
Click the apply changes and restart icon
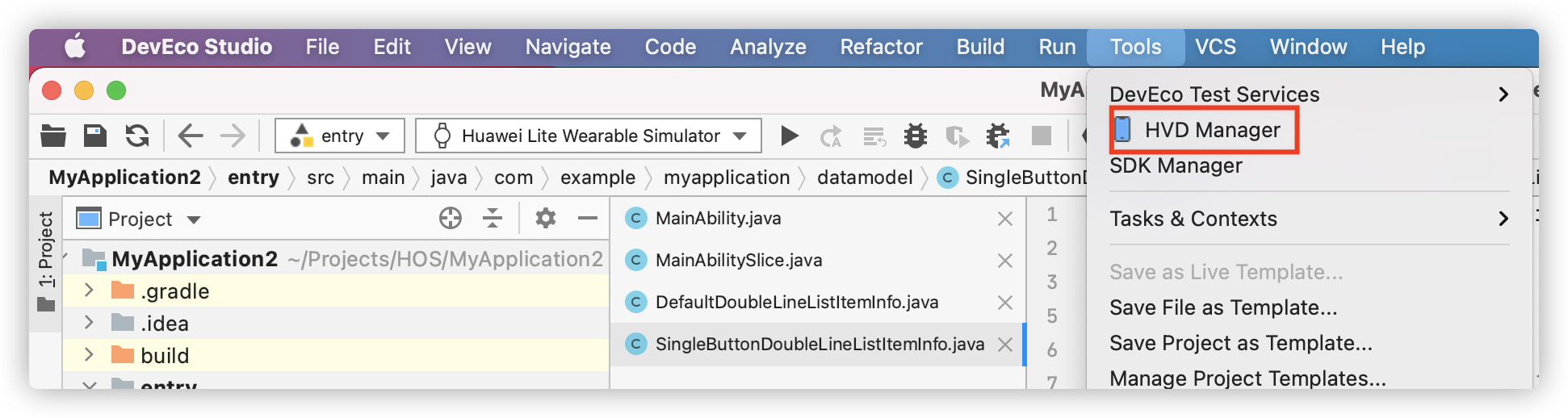click(831, 136)
